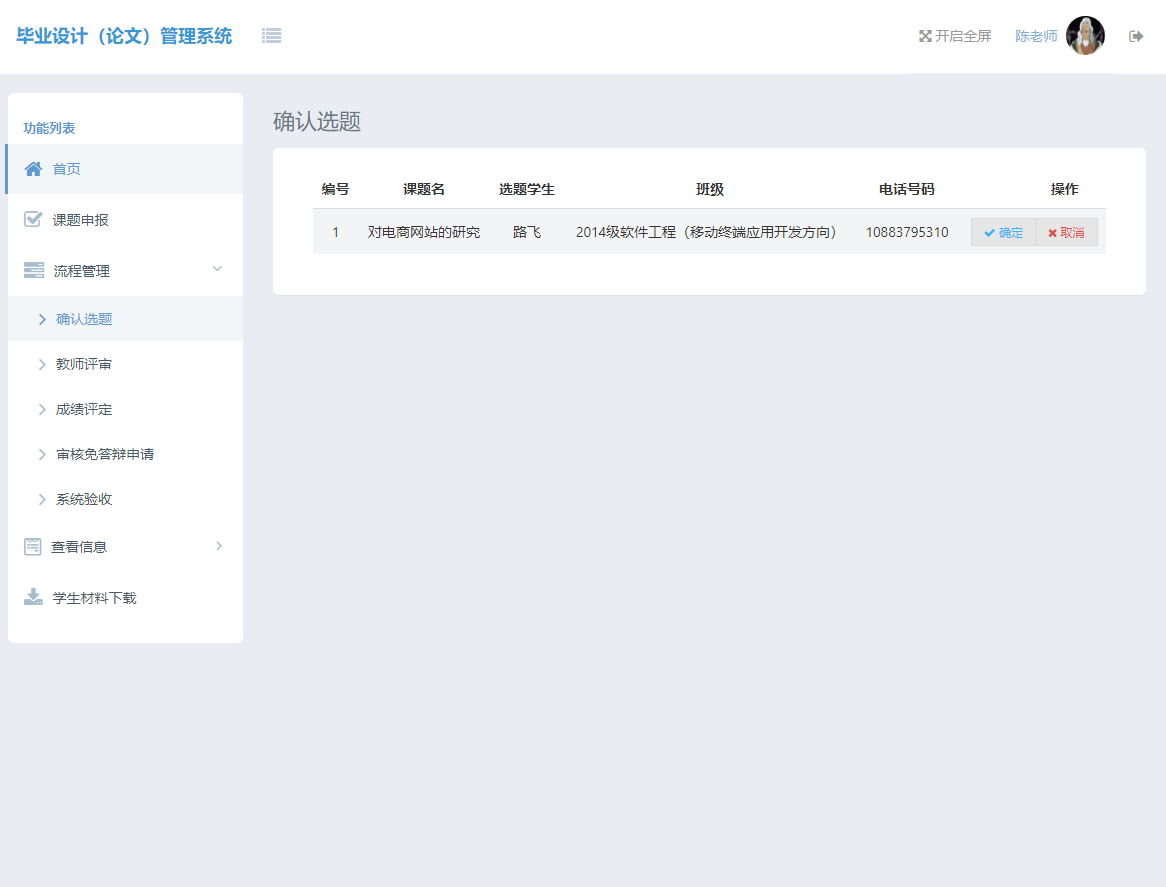
Task: Confirm the topic with the 确定 button
Action: coord(1002,231)
